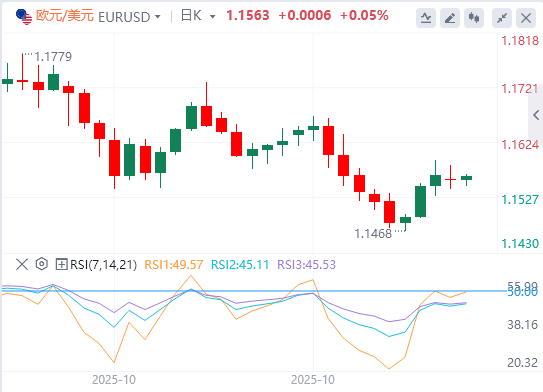Close the chart with the X button

526,18
